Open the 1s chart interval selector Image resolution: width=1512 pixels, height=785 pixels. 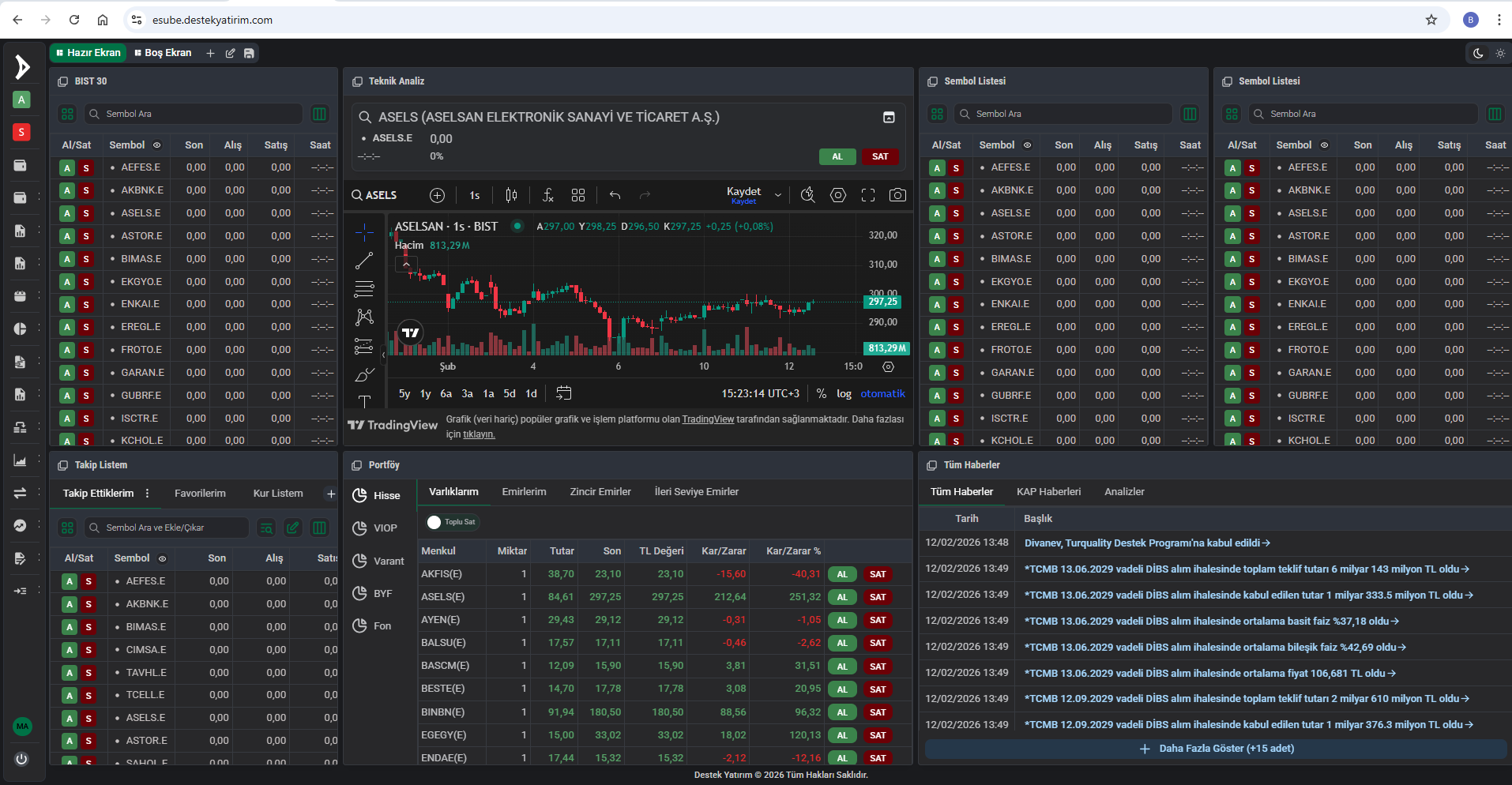point(474,195)
